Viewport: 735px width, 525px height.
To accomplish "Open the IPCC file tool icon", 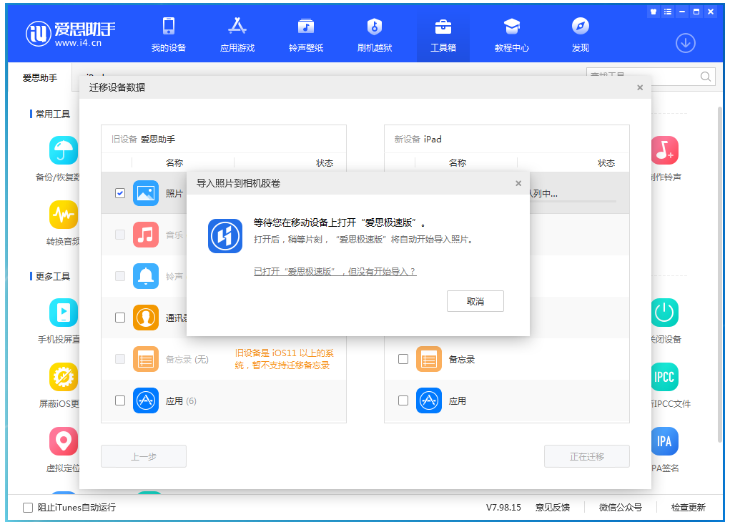I will (665, 376).
